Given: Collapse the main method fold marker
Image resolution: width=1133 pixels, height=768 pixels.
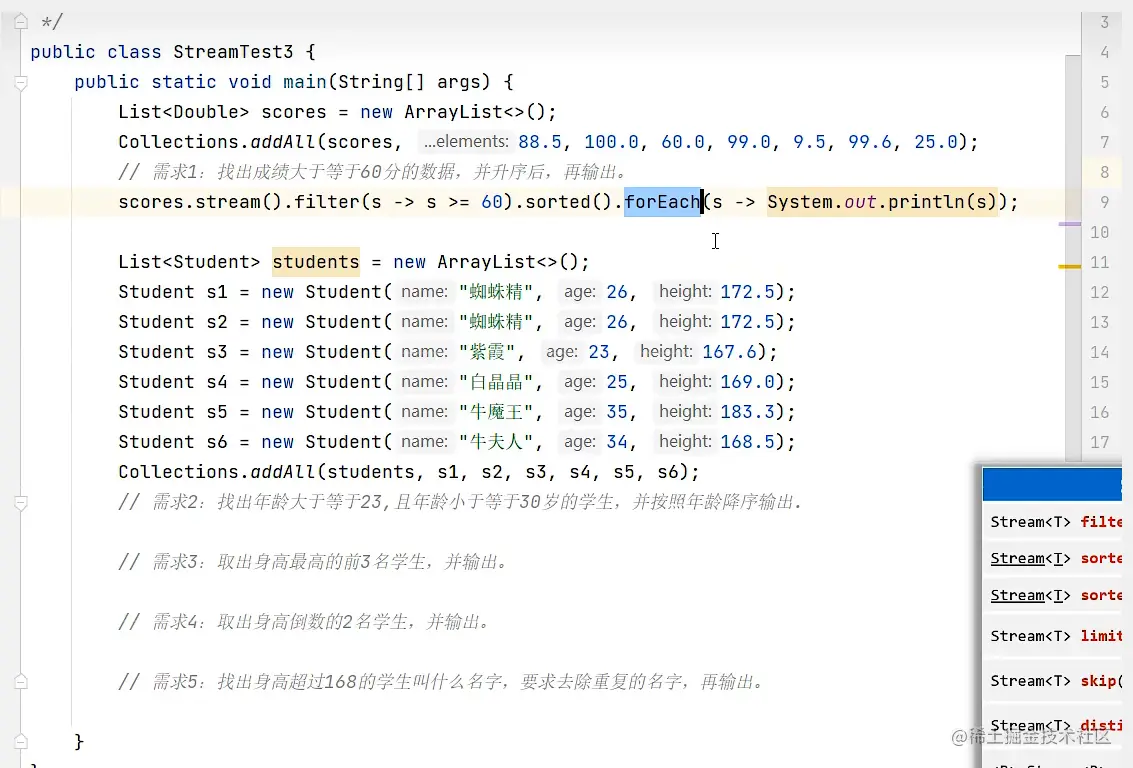Looking at the screenshot, I should (21, 83).
